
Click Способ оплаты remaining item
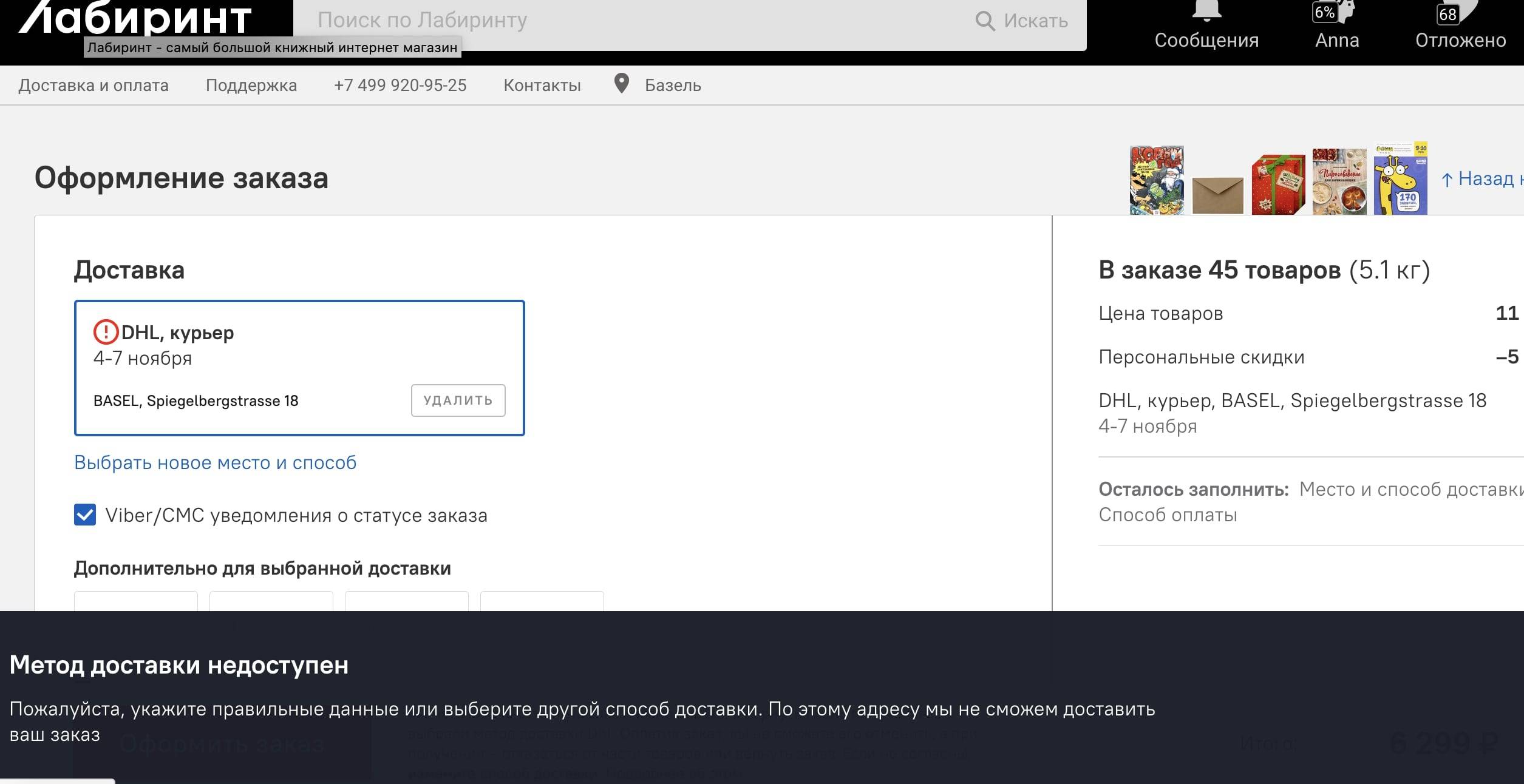tap(1168, 515)
